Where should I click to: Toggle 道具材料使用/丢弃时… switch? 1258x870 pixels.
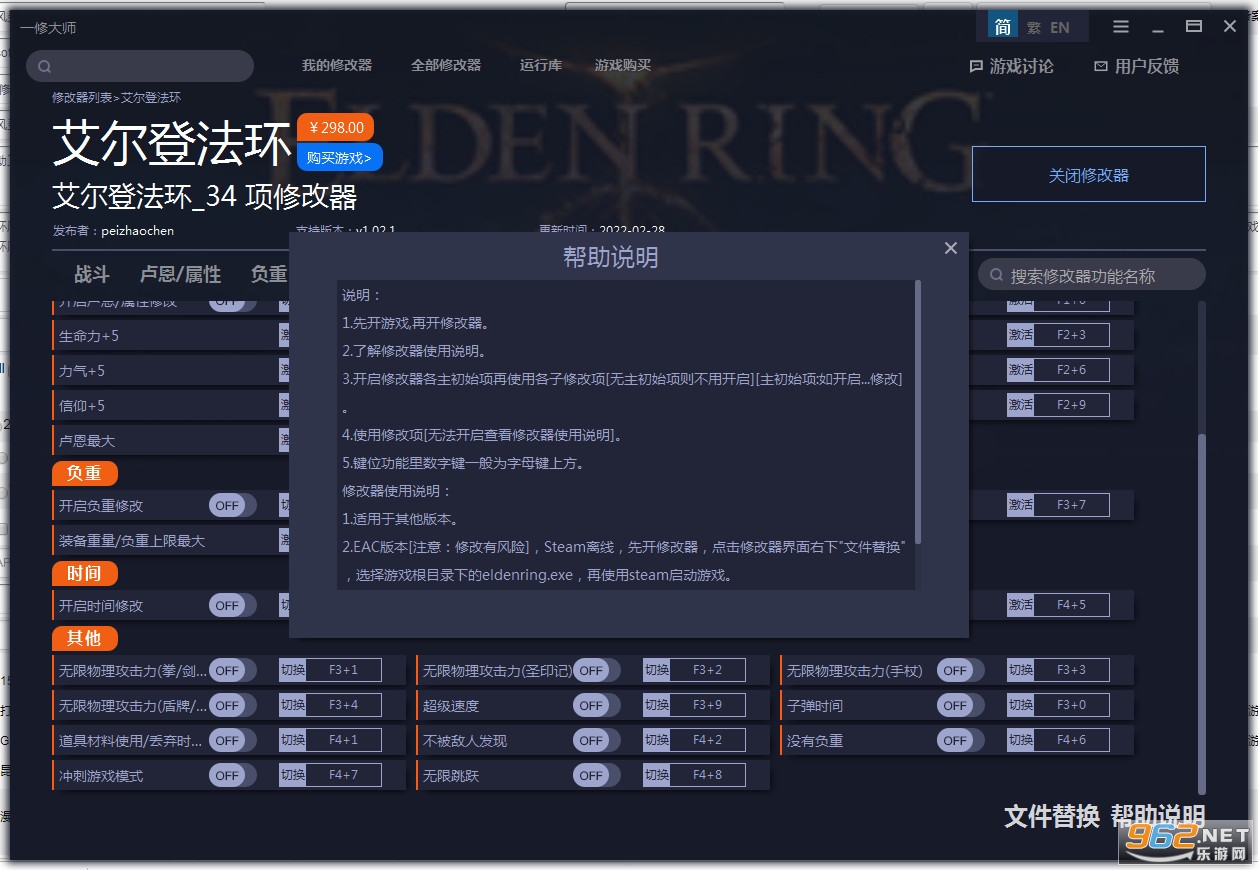tap(232, 740)
